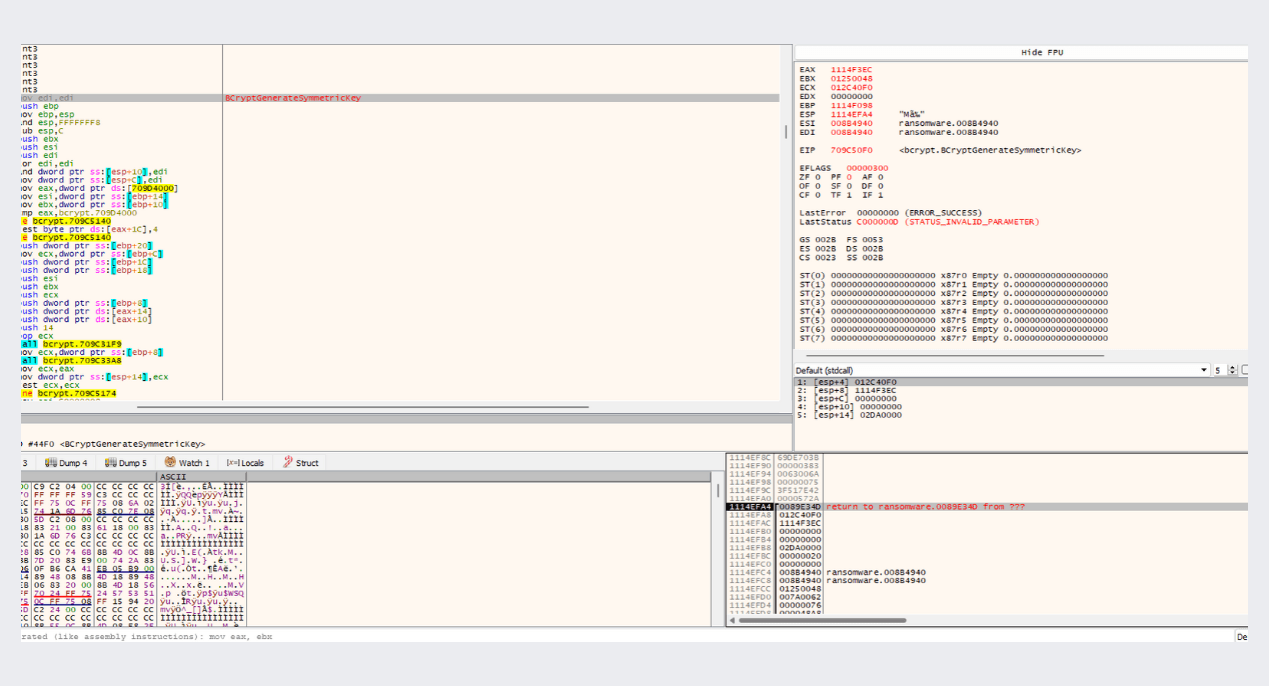Select stack address 1114EFA8 row
The height and width of the screenshot is (686, 1269).
[986, 515]
